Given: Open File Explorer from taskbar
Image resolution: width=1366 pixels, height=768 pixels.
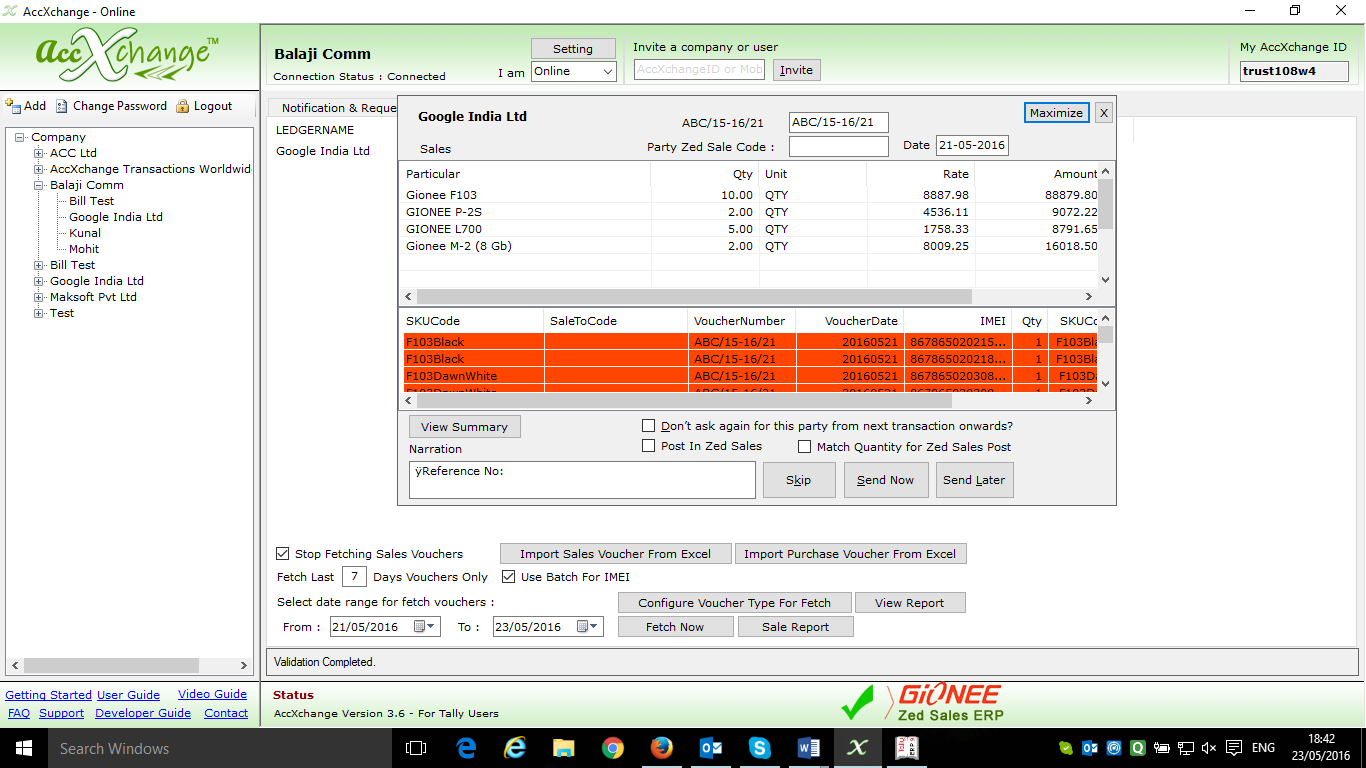Looking at the screenshot, I should click(564, 748).
